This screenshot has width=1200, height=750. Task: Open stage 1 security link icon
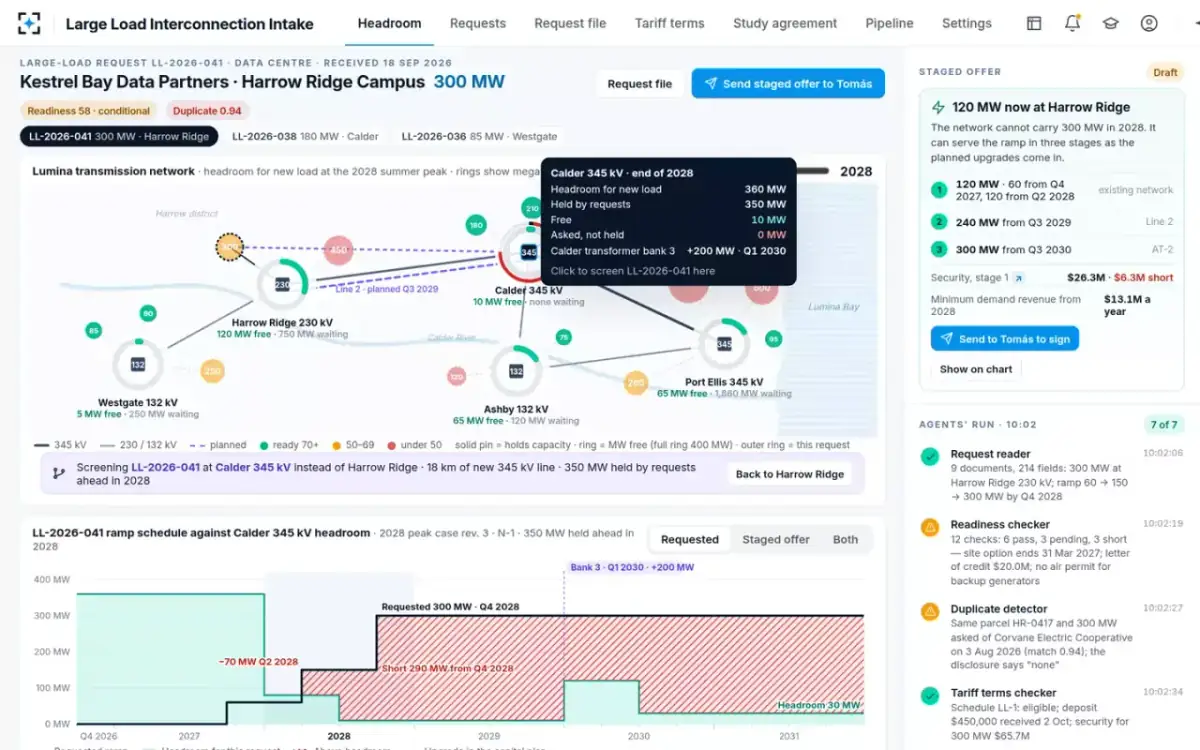pos(1018,278)
